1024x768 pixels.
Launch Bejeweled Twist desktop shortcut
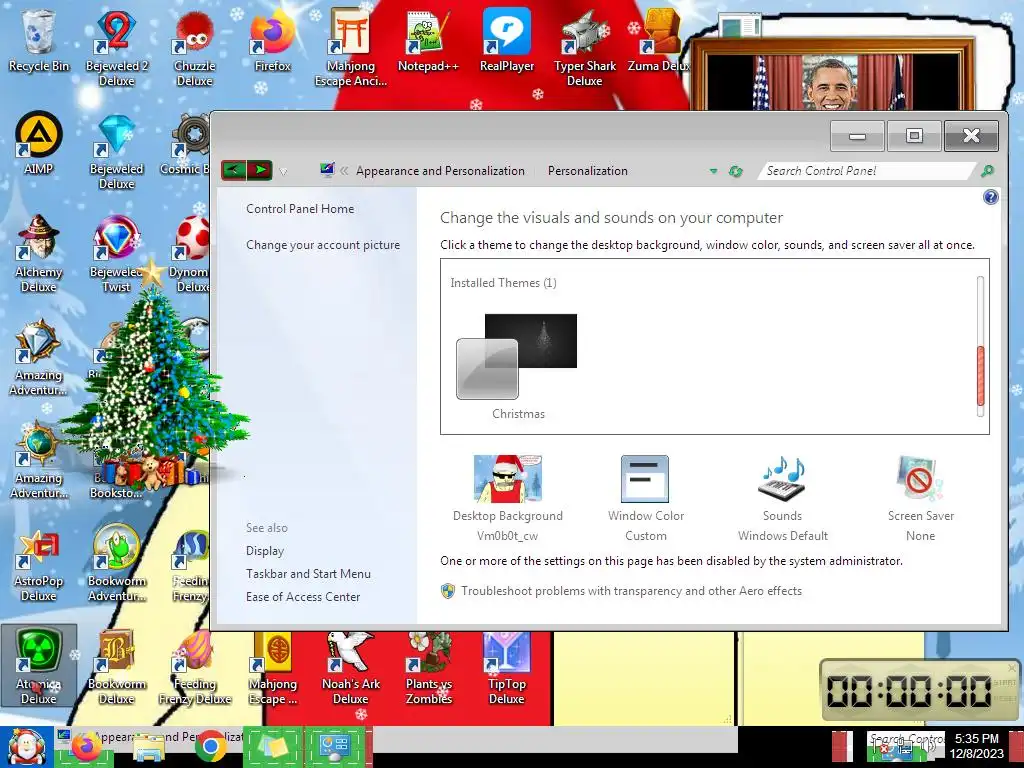pos(116,253)
